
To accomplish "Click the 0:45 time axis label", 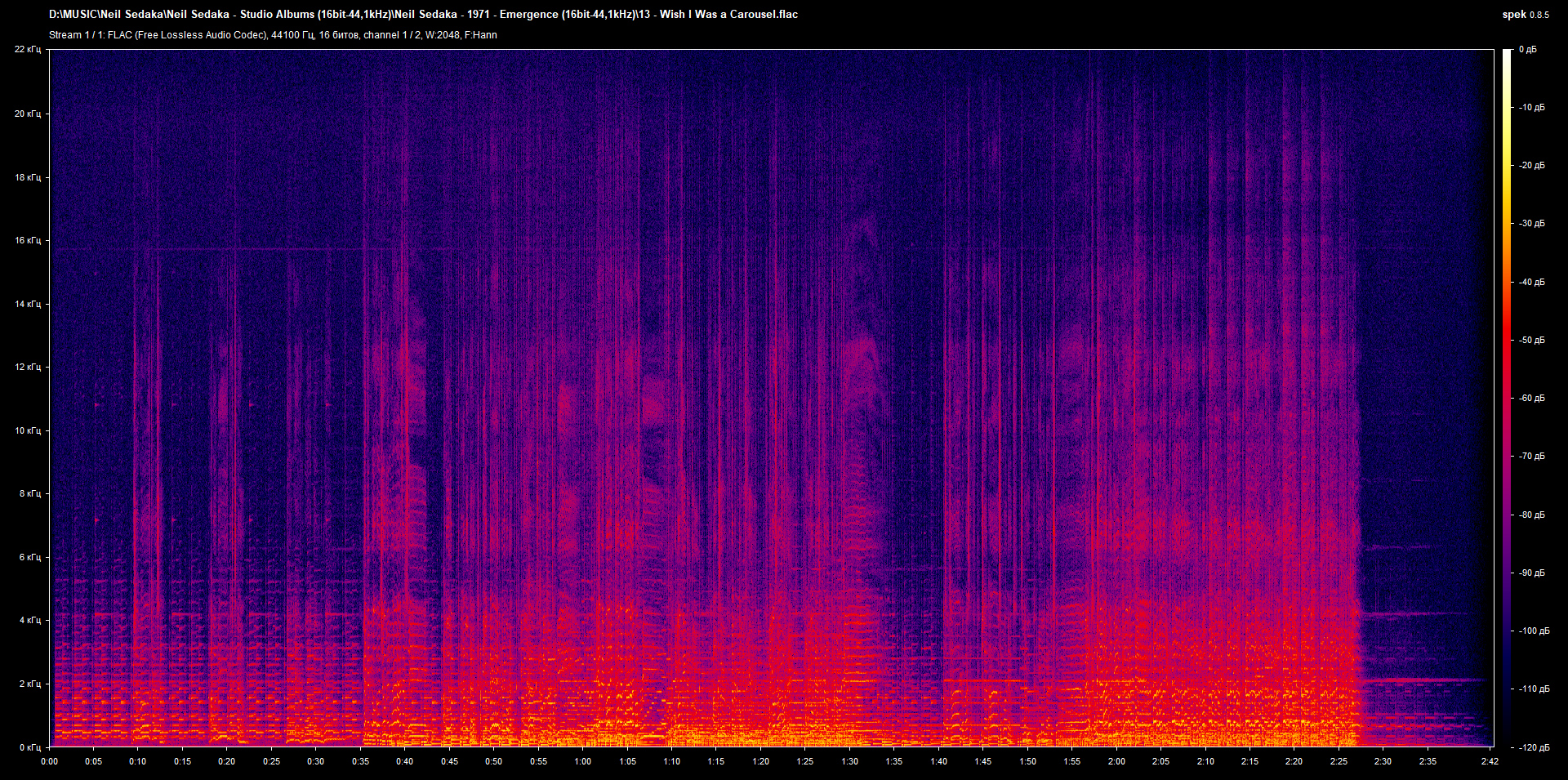I will pos(449,762).
